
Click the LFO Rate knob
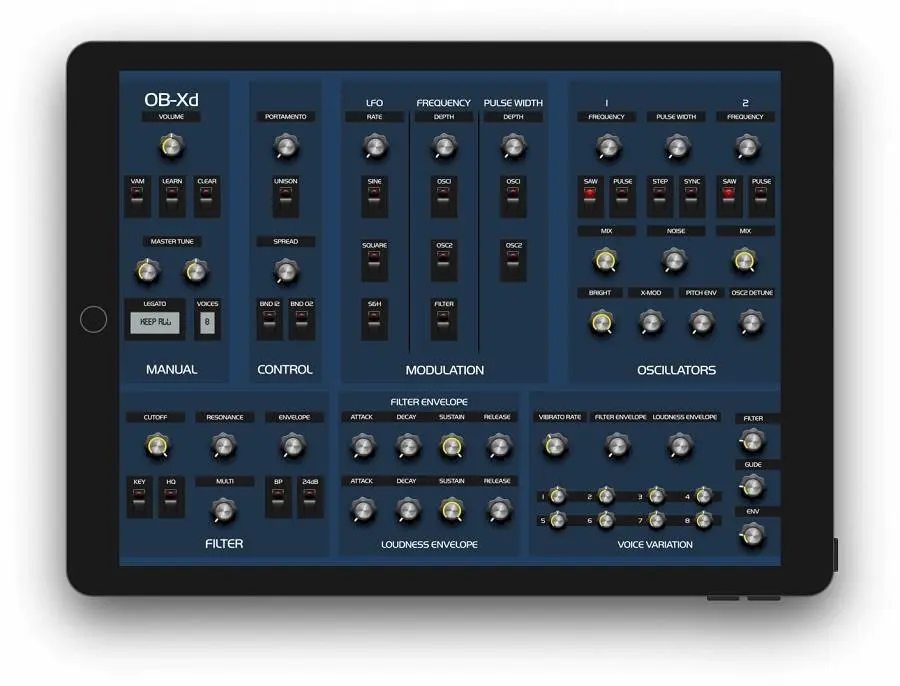[374, 147]
